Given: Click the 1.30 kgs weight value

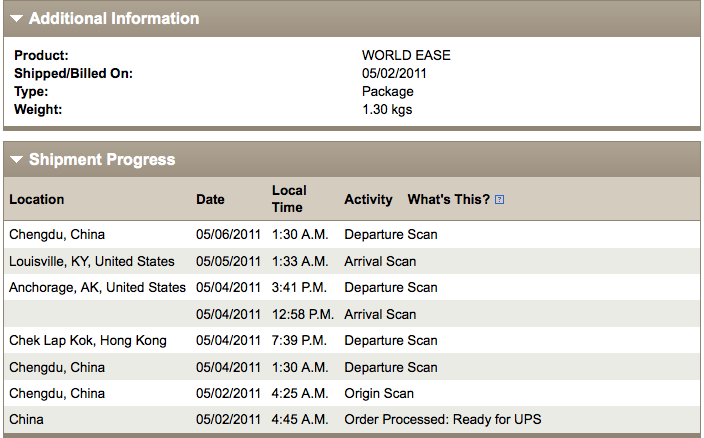Looking at the screenshot, I should (387, 109).
